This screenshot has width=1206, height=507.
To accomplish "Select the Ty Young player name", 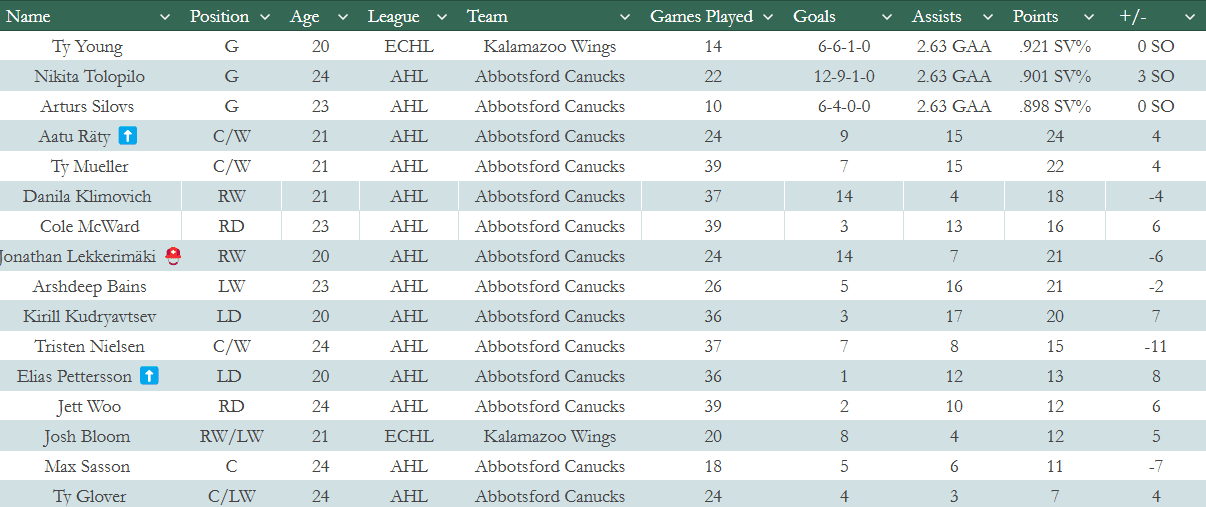I will click(86, 47).
